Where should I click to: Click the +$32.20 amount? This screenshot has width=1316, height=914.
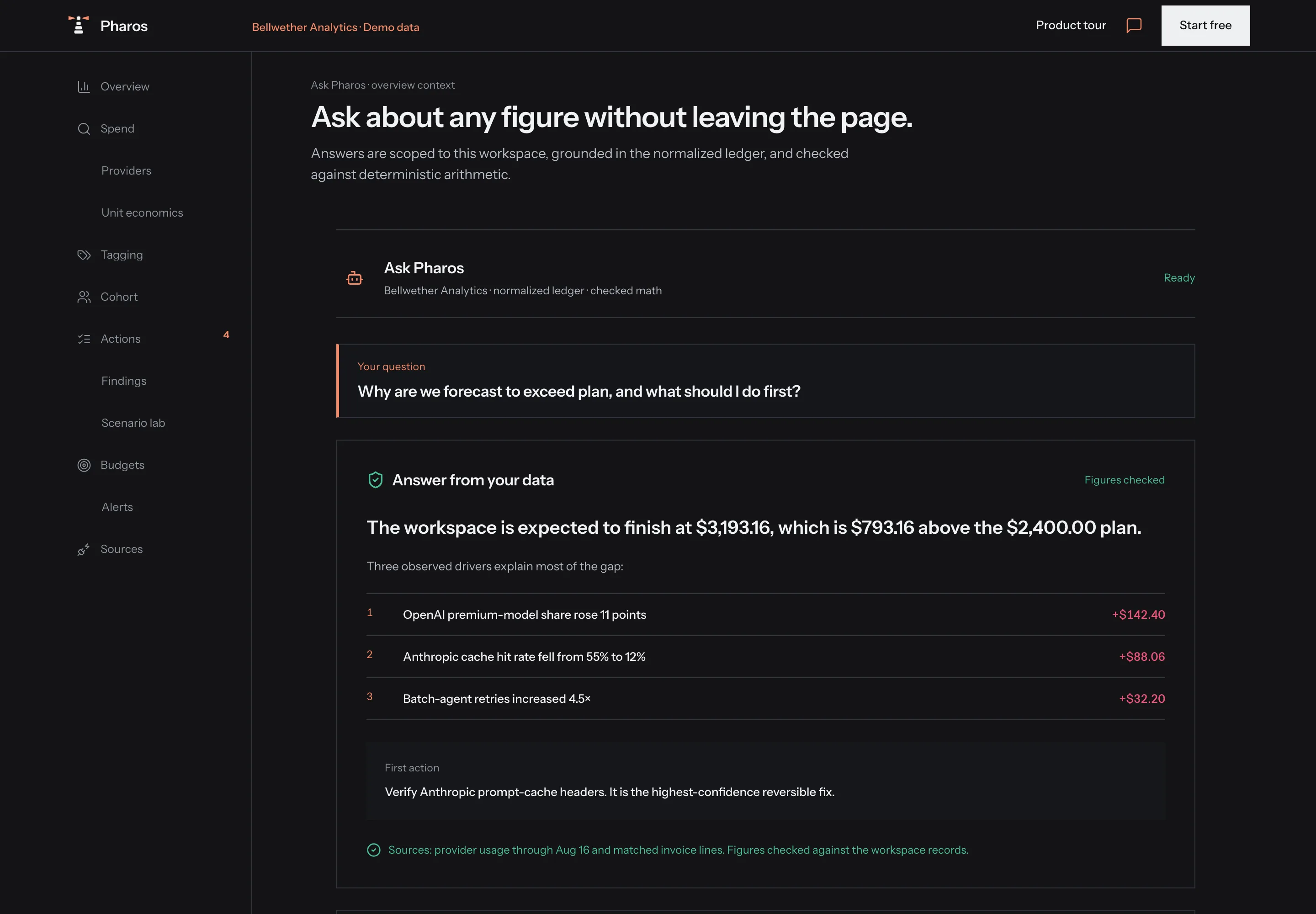coord(1141,699)
